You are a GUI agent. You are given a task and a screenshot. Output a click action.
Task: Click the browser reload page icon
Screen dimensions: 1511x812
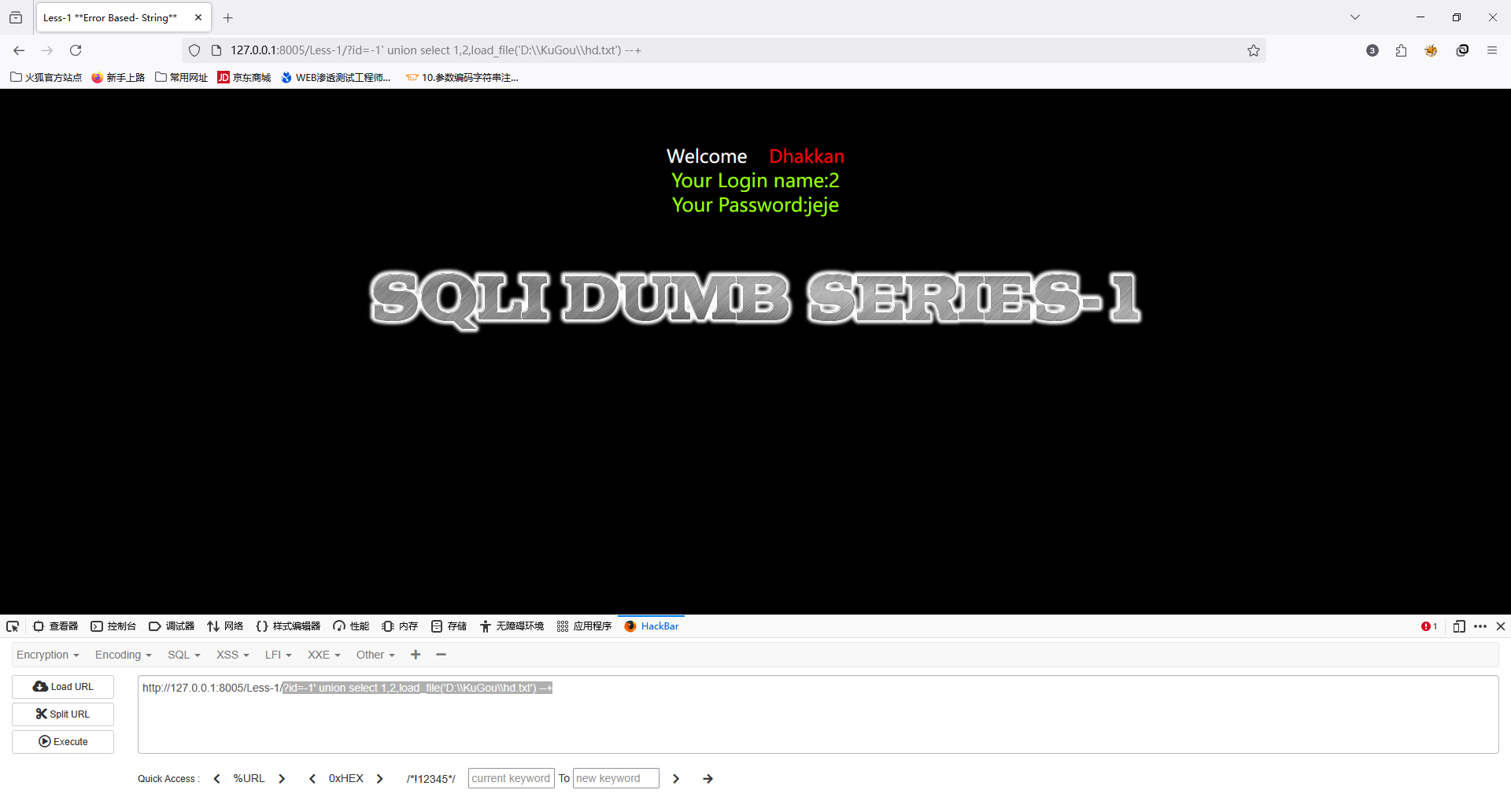(x=76, y=50)
